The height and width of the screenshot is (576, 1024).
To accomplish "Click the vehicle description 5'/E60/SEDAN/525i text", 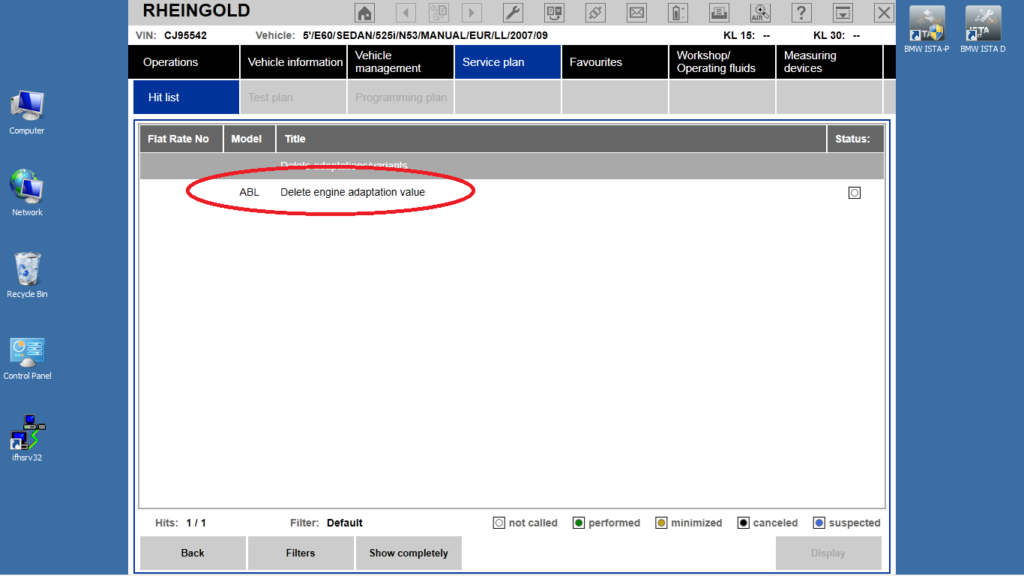I will click(425, 35).
